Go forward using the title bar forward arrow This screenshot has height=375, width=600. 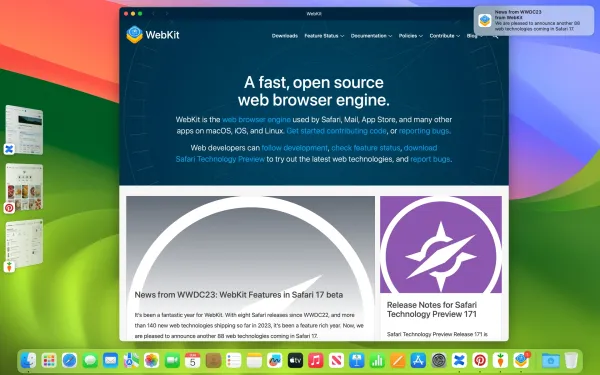click(167, 13)
